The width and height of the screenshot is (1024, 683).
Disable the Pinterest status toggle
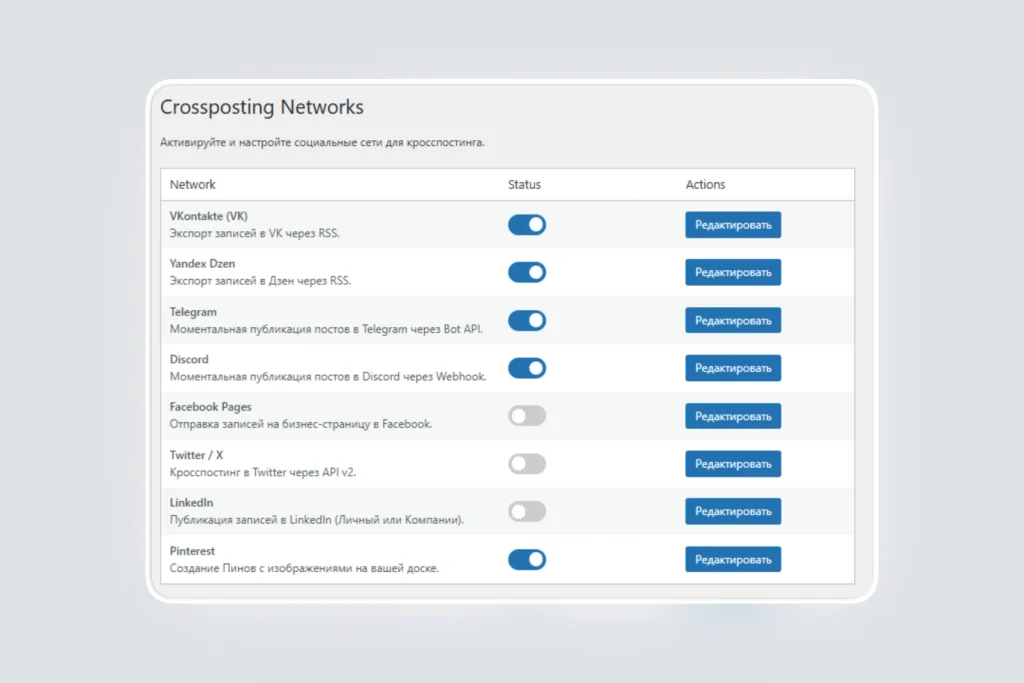(x=526, y=560)
